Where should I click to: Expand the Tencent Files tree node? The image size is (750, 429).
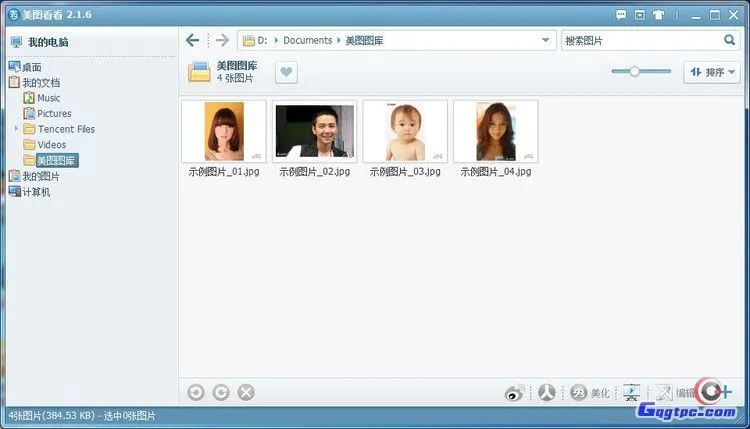tap(16, 129)
